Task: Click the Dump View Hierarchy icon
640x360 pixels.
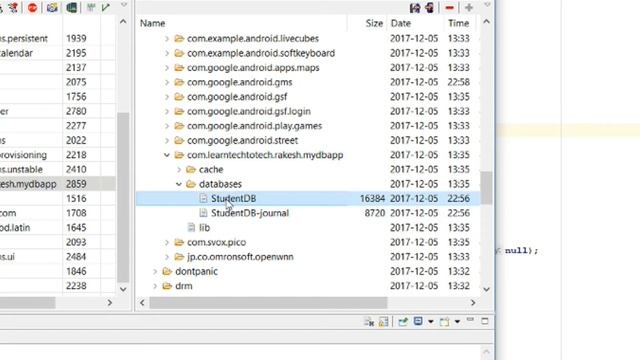Action: pos(71,7)
